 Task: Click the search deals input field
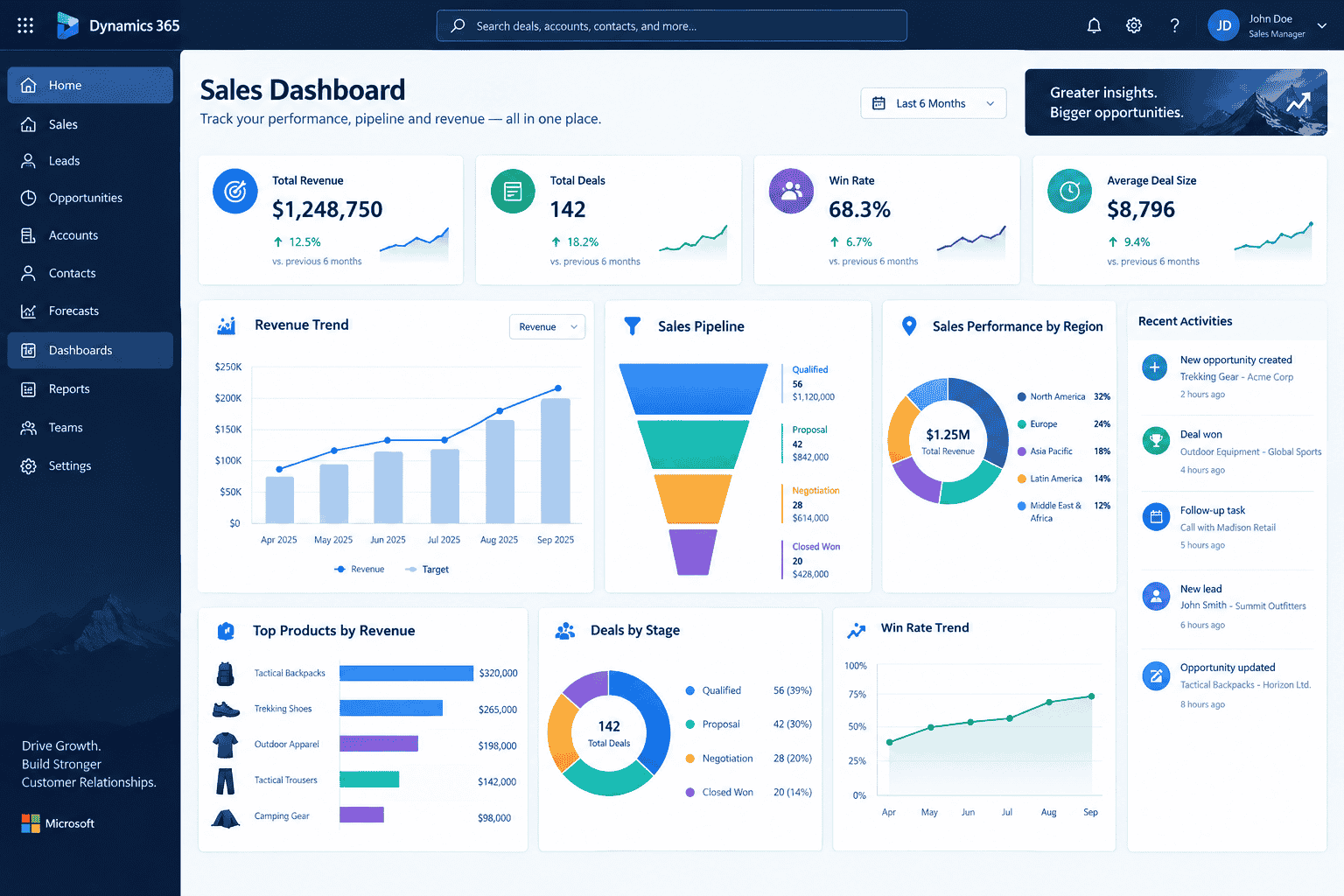672,25
